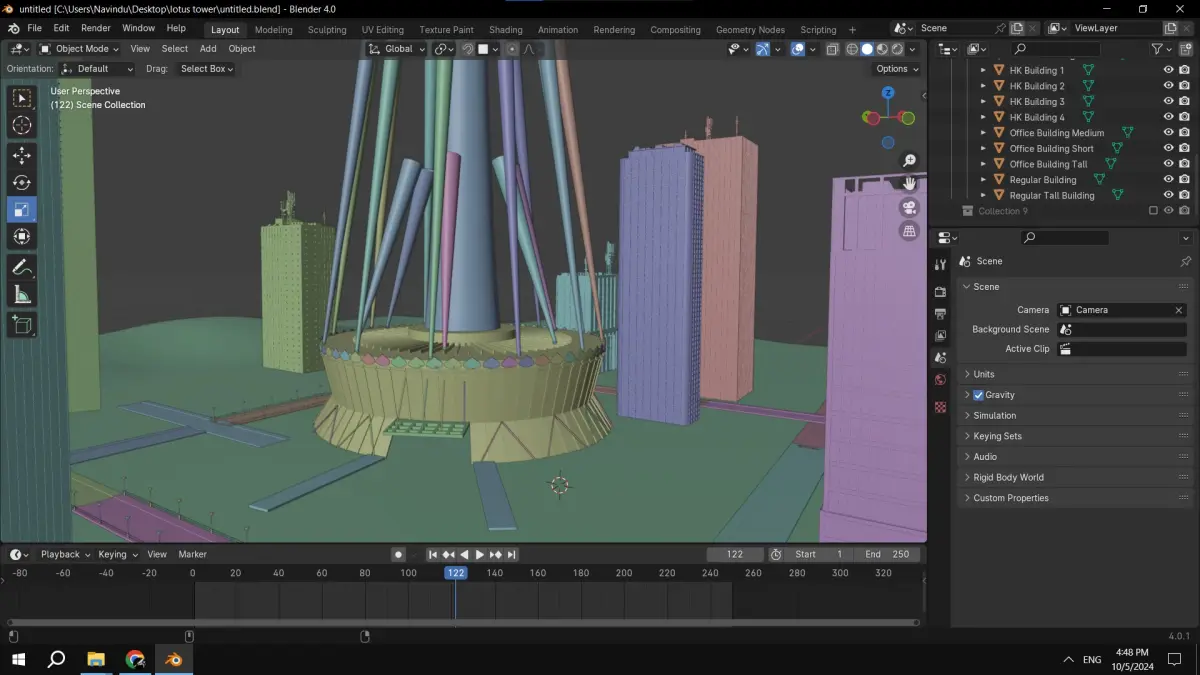
Task: Expand the Units panel
Action: click(984, 374)
